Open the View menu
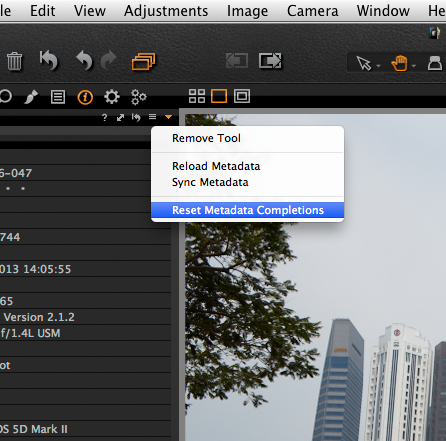Image resolution: width=446 pixels, height=441 pixels. 90,11
